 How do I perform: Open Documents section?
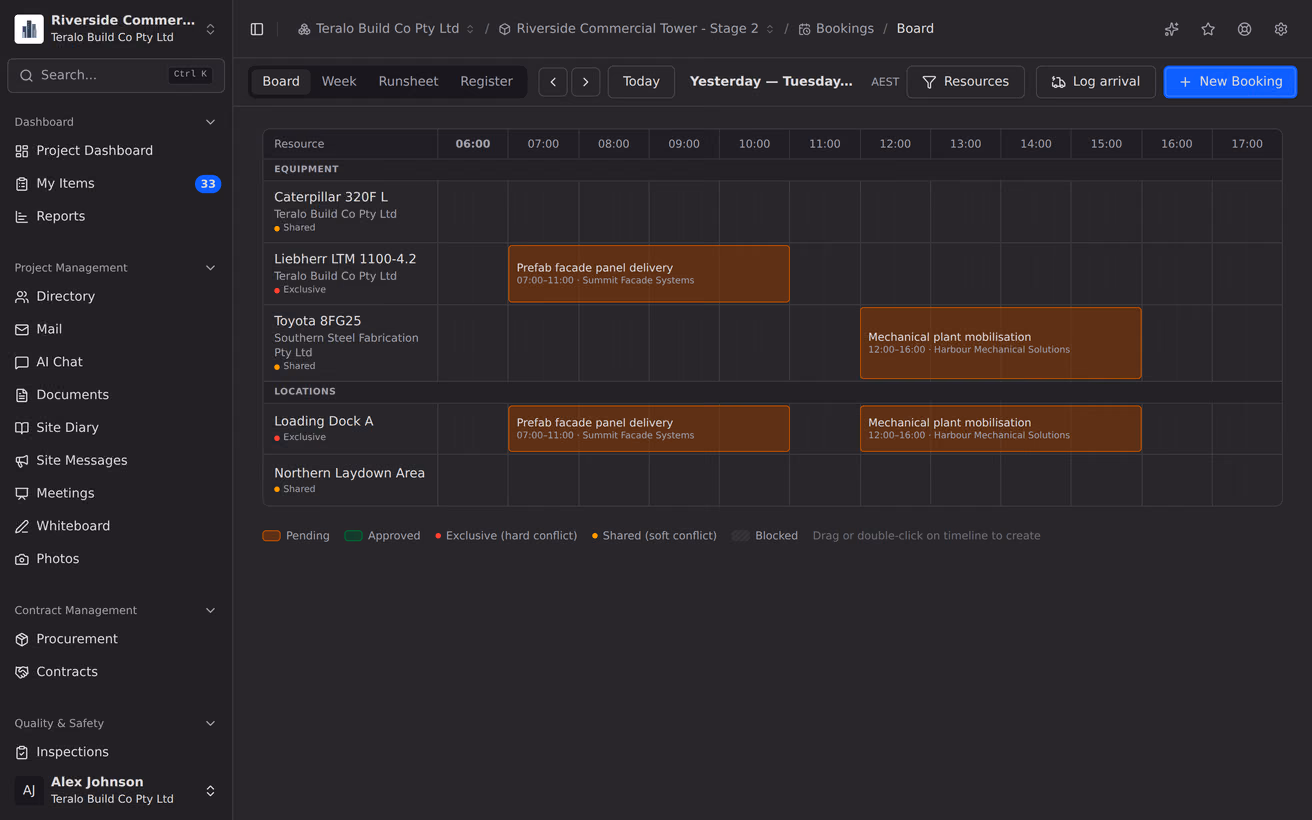(x=116, y=395)
